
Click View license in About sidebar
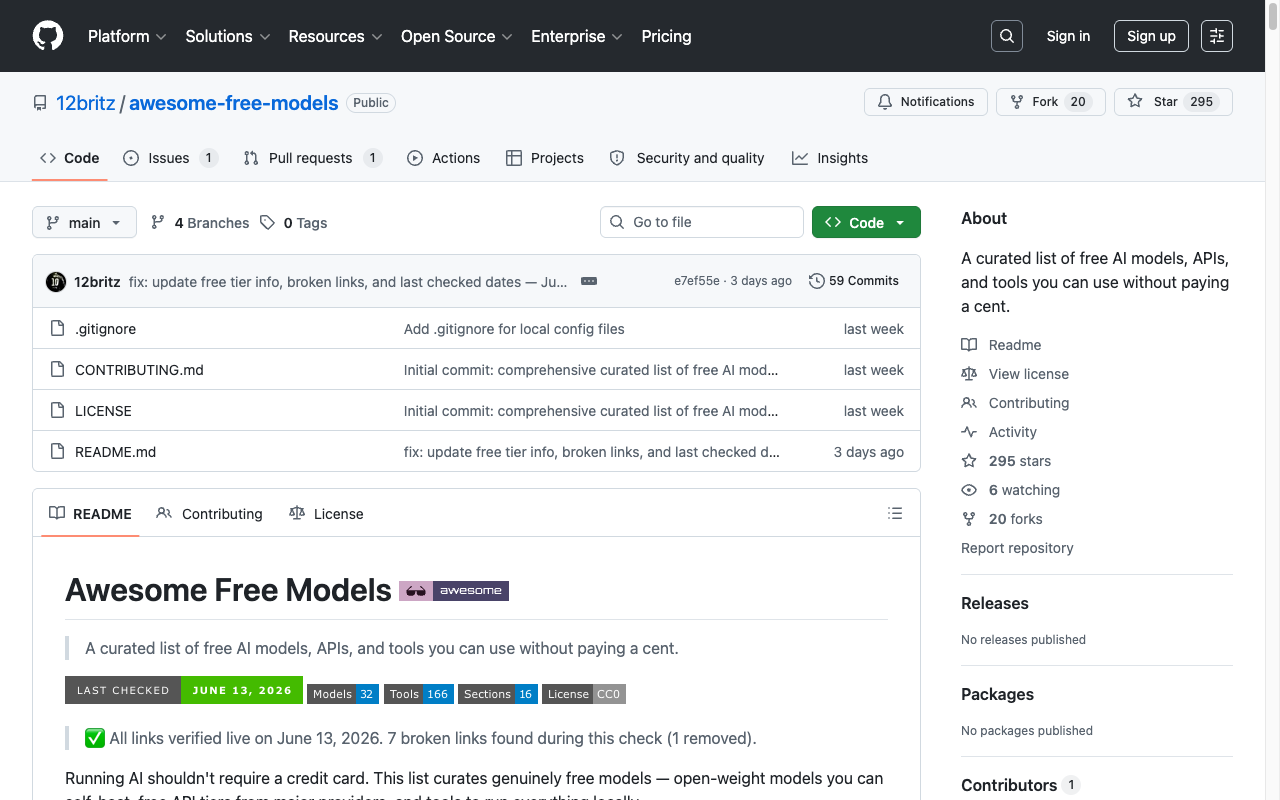[1015, 374]
